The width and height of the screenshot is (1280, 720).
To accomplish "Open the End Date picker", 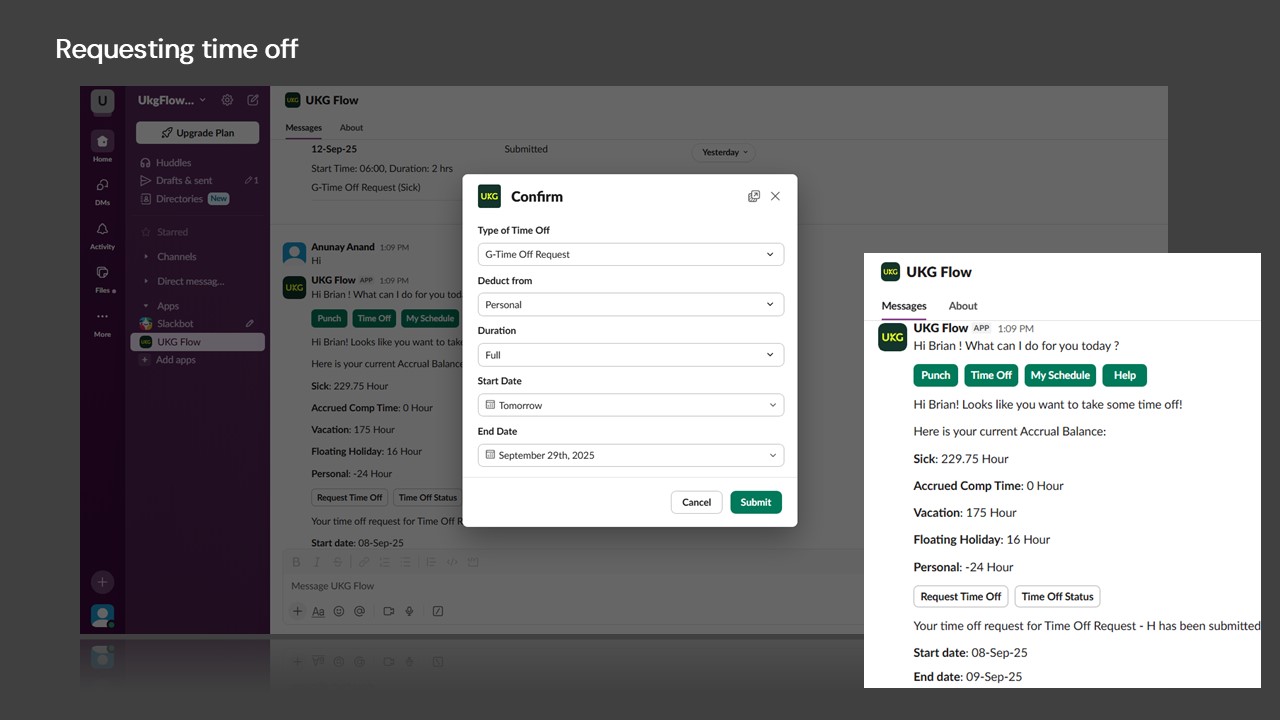I will [630, 456].
